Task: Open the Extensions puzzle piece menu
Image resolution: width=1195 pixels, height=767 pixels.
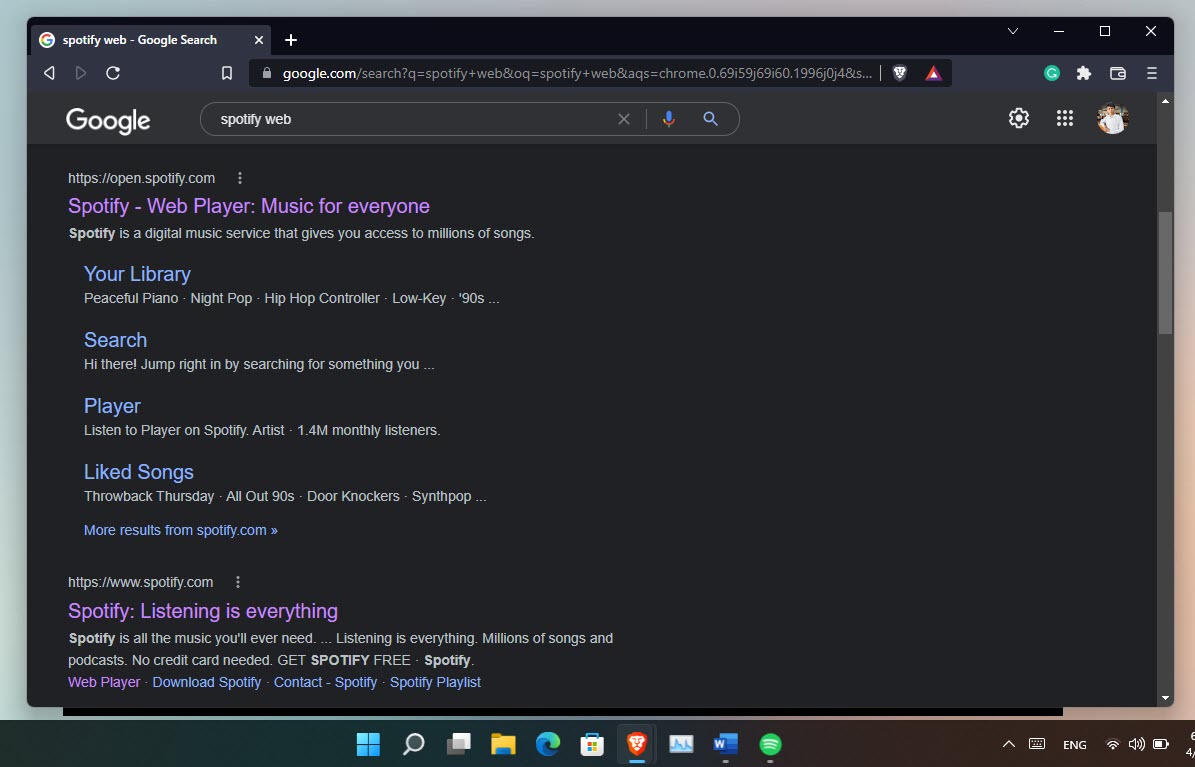Action: tap(1084, 73)
